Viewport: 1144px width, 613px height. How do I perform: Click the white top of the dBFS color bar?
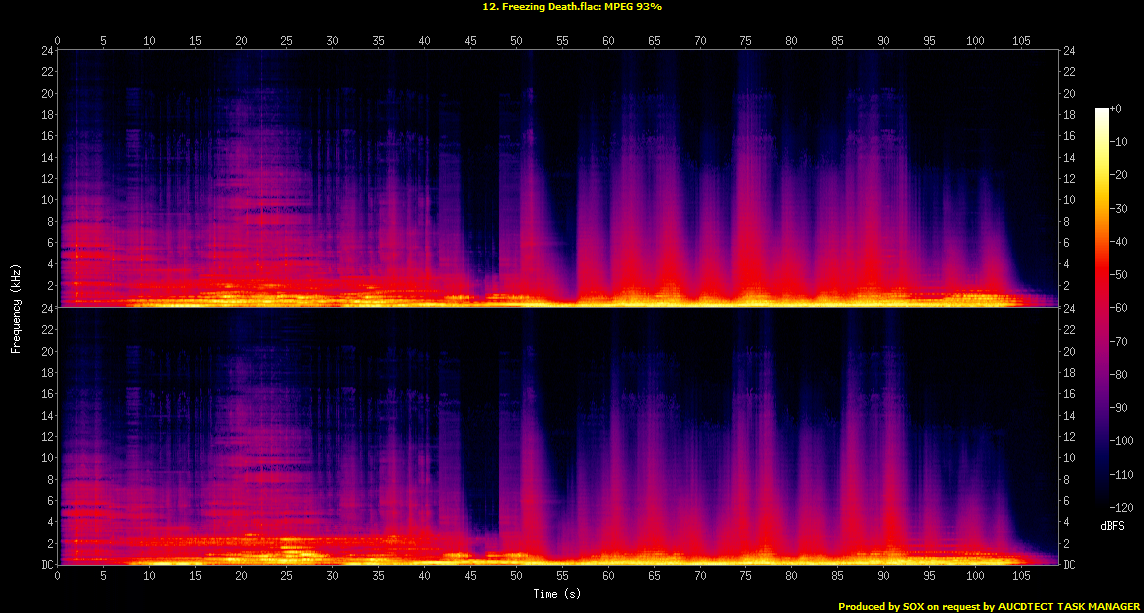[1102, 110]
